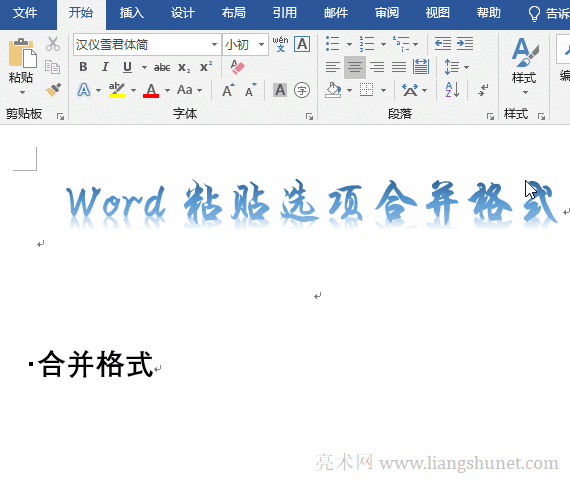Viewport: 570px width, 480px height.
Task: Shrink font size icon
Action: click(250, 90)
